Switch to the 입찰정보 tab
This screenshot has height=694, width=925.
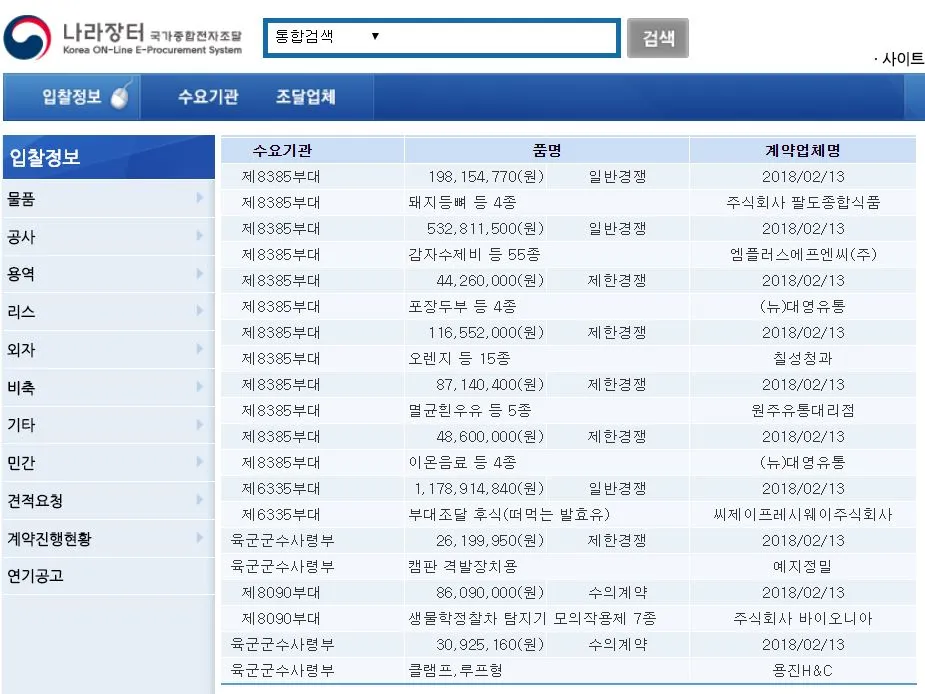pos(71,97)
